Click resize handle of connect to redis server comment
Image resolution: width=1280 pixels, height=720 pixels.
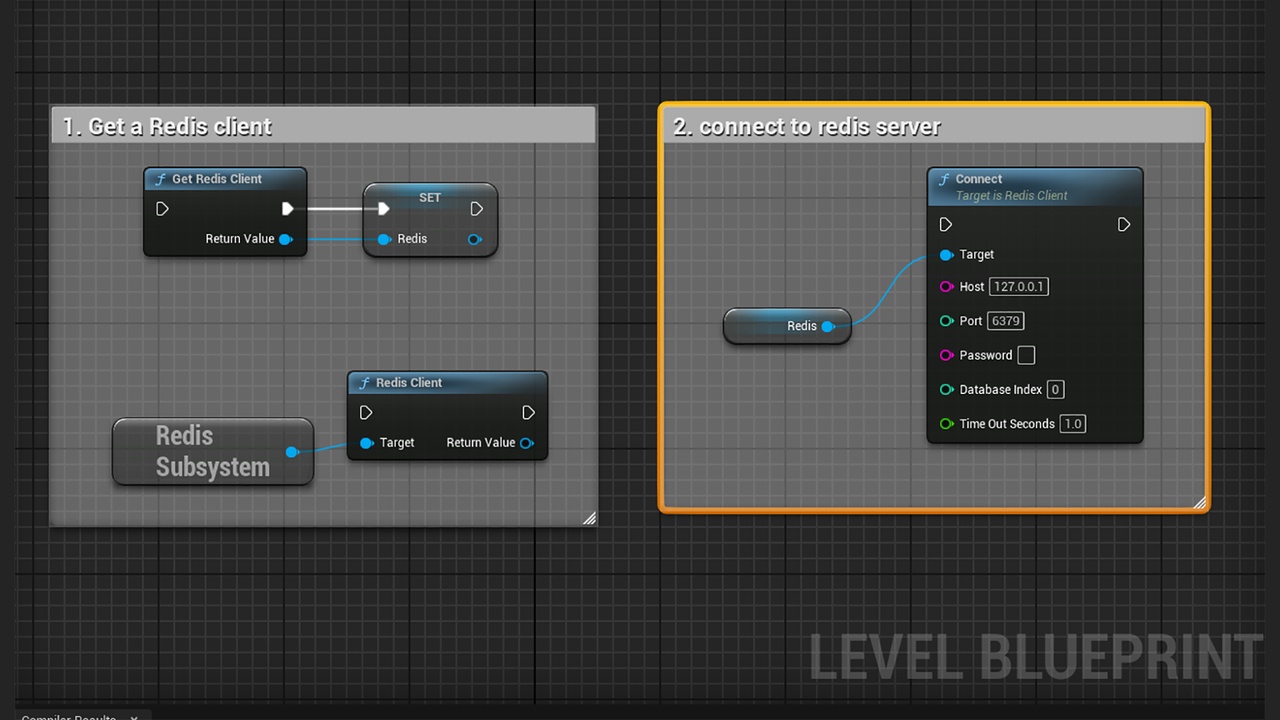tap(1200, 502)
